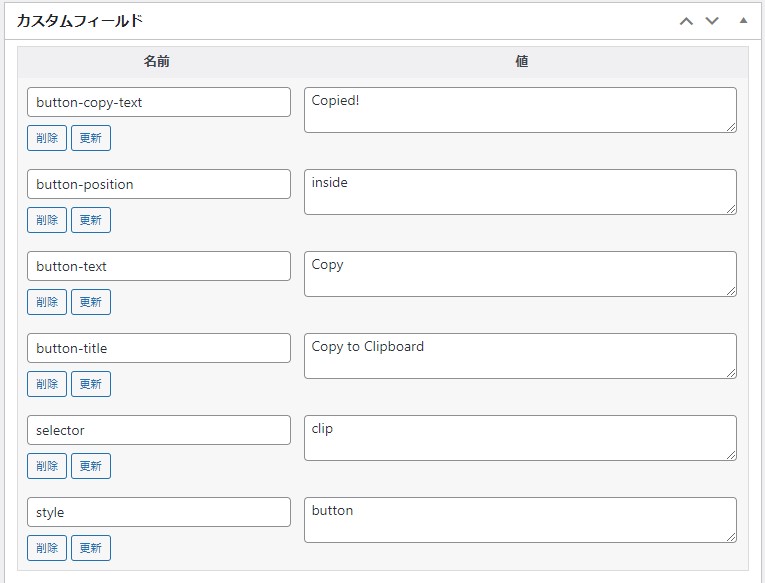
Task: Click the value textarea containing button
Action: (x=520, y=520)
